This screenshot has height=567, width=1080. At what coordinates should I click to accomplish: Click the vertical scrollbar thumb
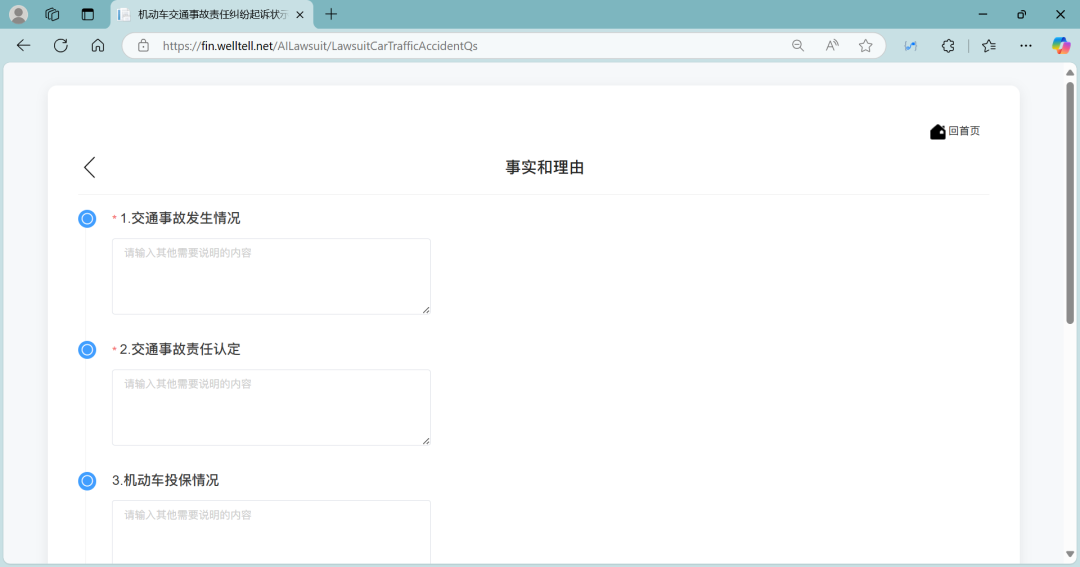click(1070, 200)
